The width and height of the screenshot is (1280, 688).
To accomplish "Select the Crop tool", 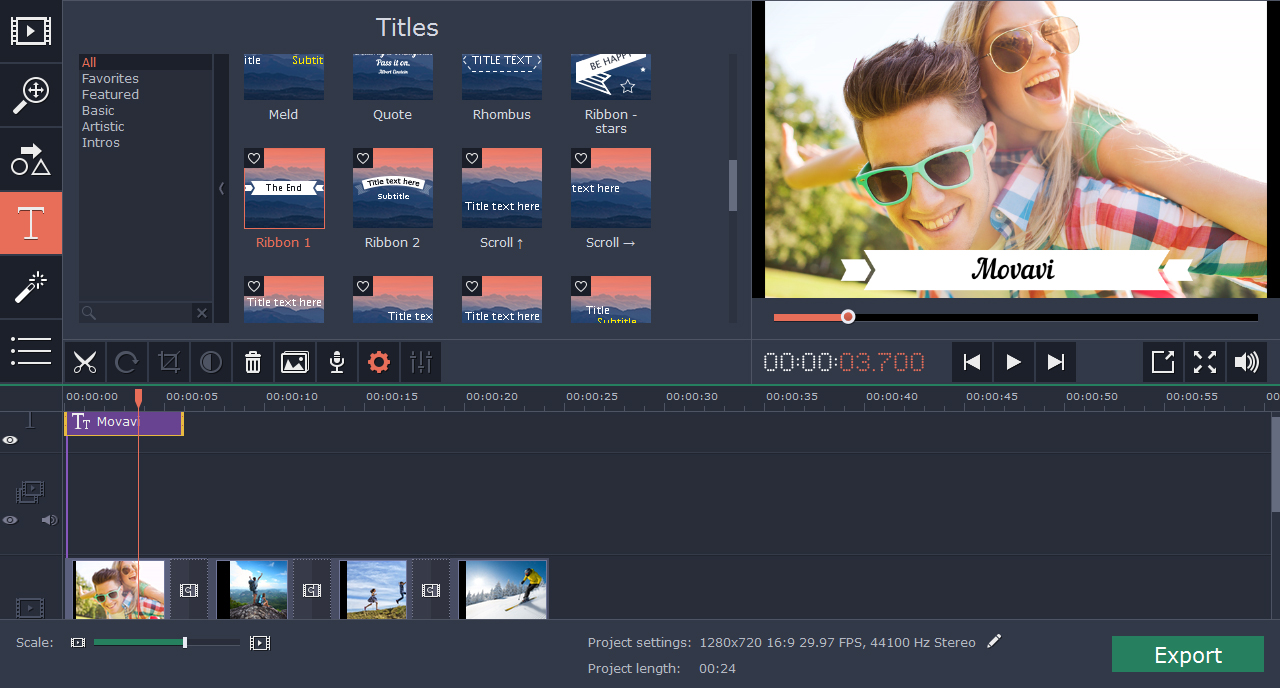I will point(169,362).
